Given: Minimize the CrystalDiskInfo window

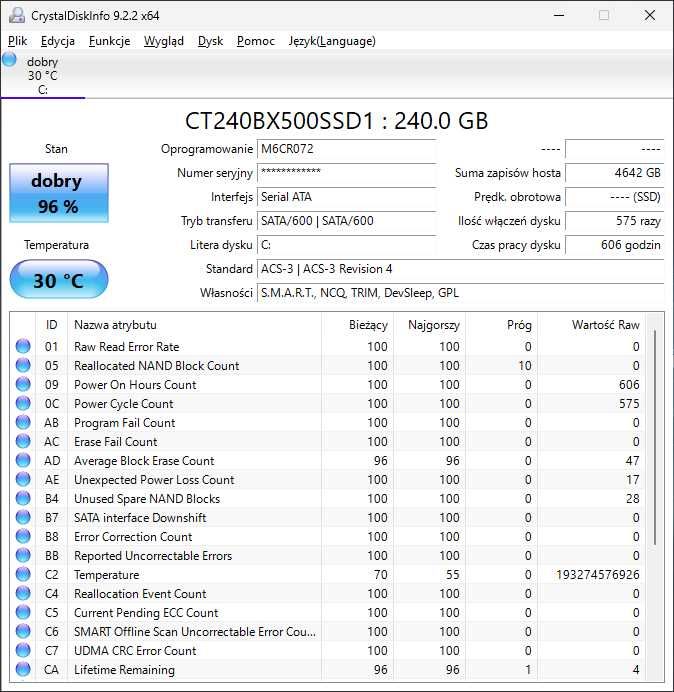Looking at the screenshot, I should (559, 15).
